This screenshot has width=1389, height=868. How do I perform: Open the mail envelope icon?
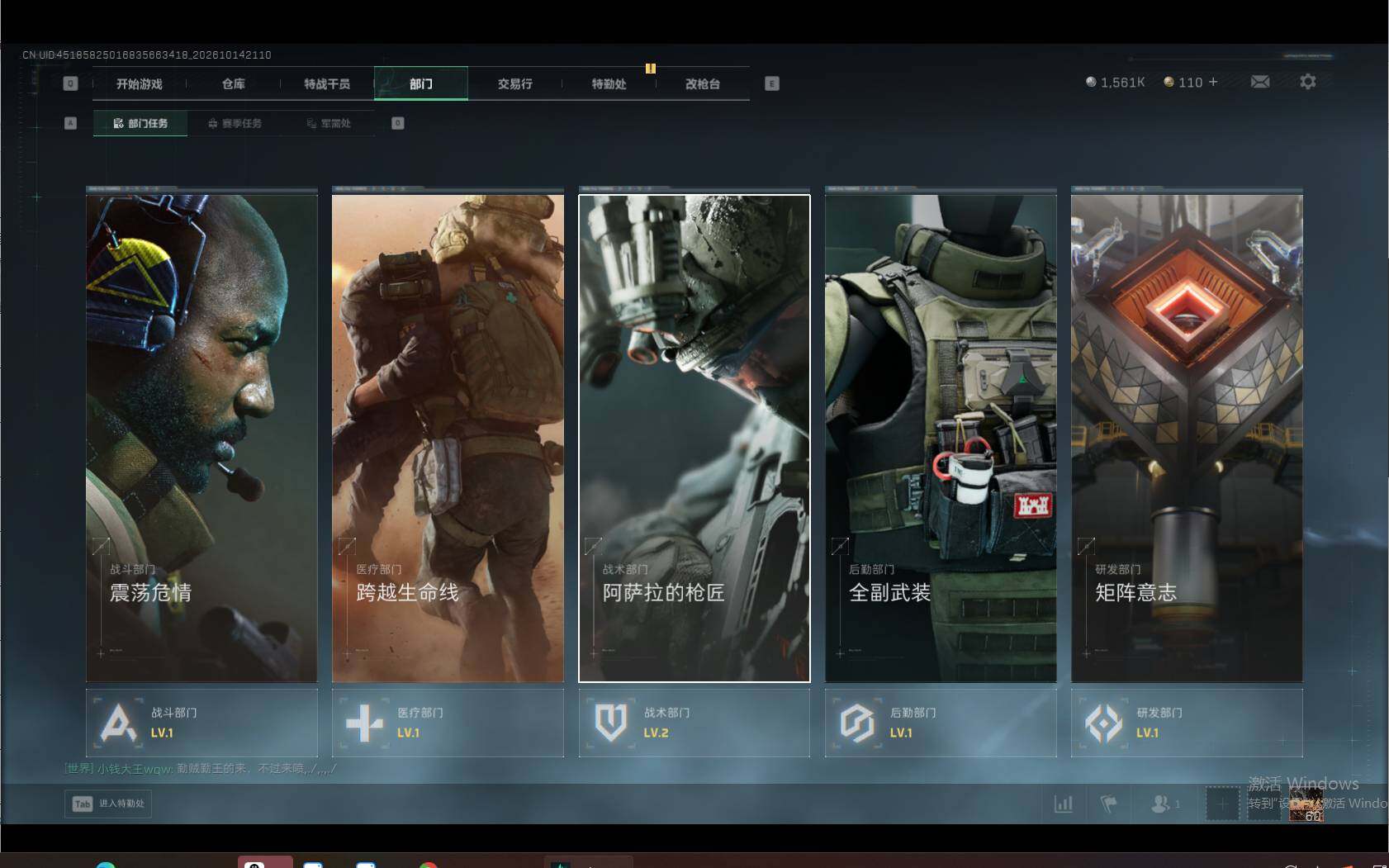1260,82
